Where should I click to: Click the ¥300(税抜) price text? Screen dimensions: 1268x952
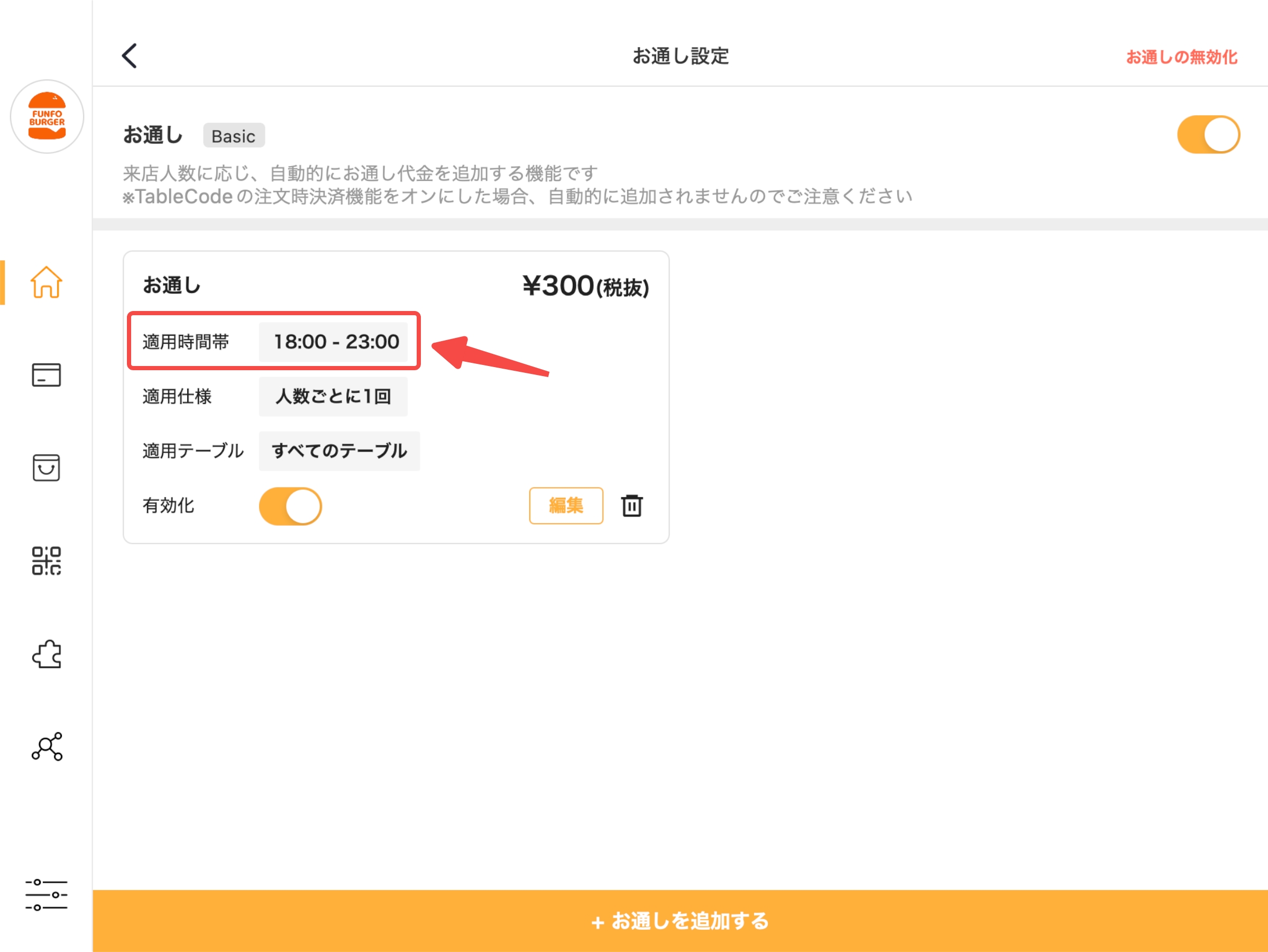pos(585,286)
